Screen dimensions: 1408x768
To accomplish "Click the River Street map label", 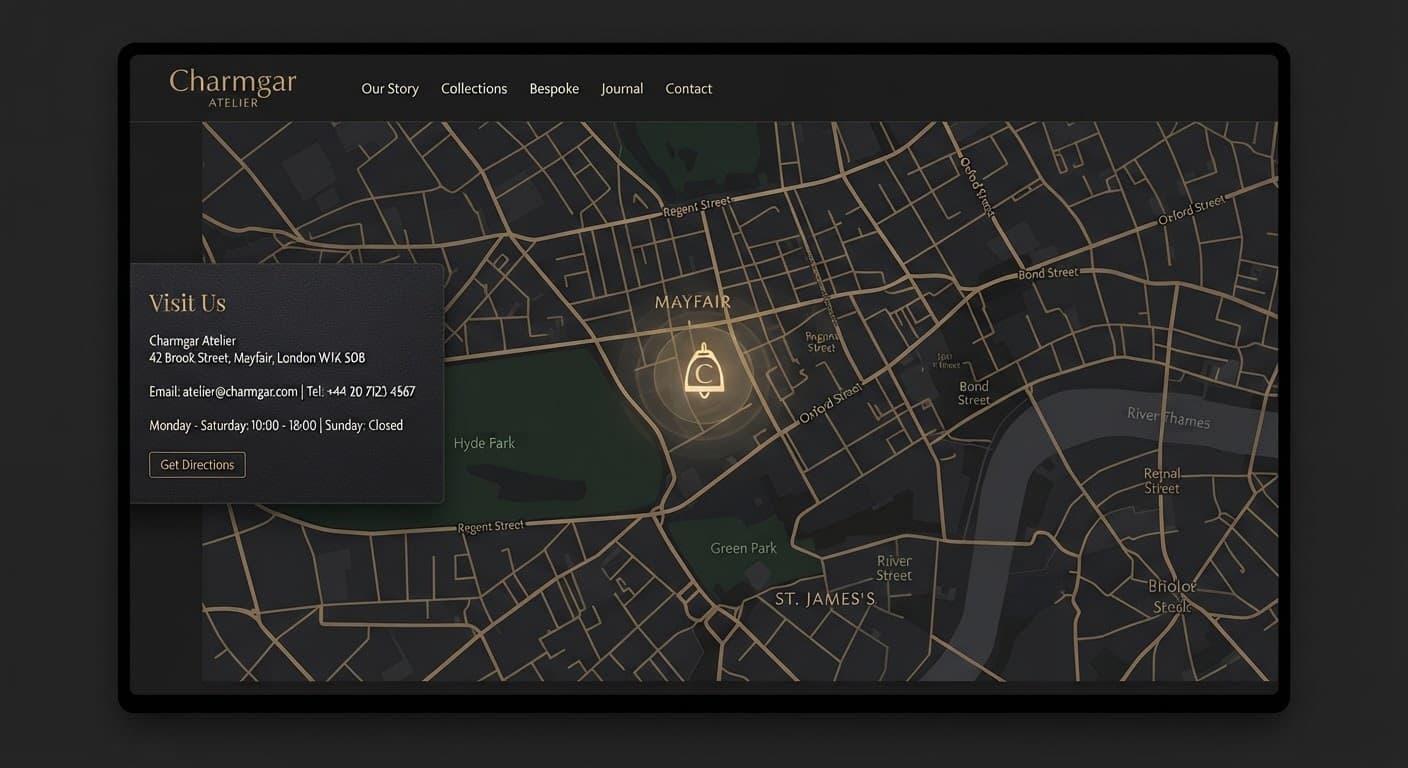I will pos(894,568).
